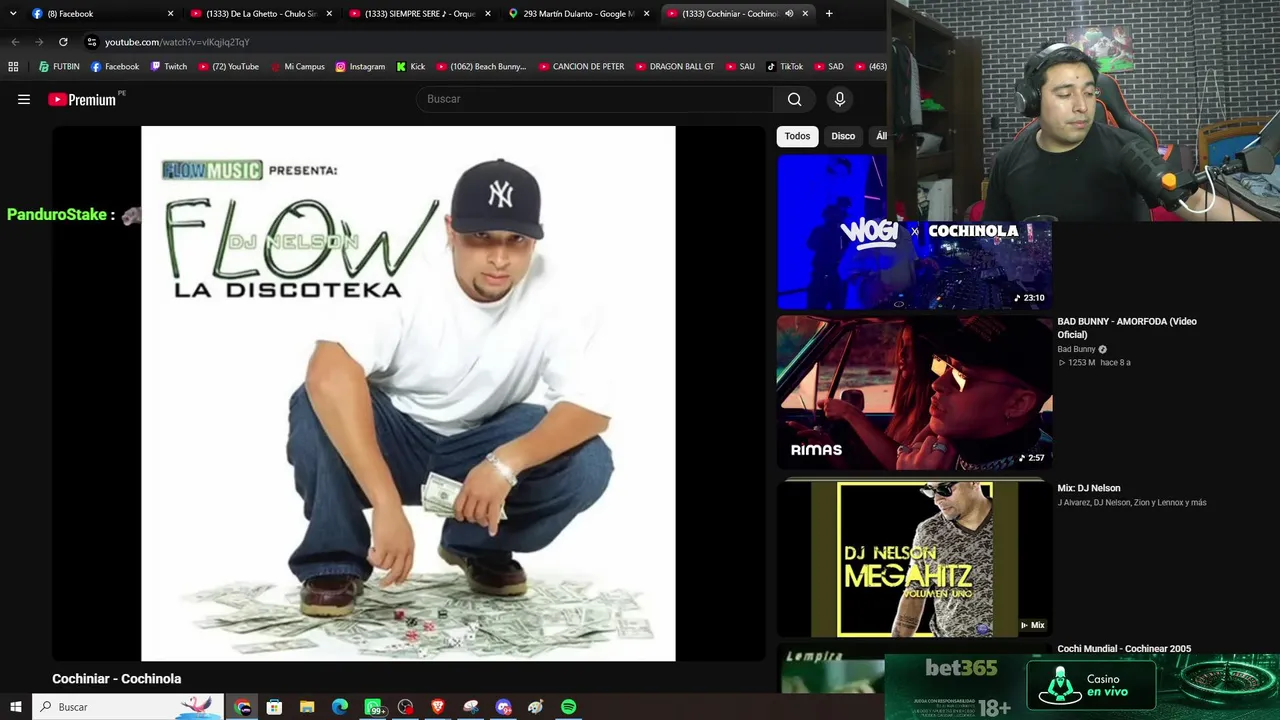Focus the YouTube Buscar search field
The height and width of the screenshot is (720, 1280).
click(x=595, y=99)
